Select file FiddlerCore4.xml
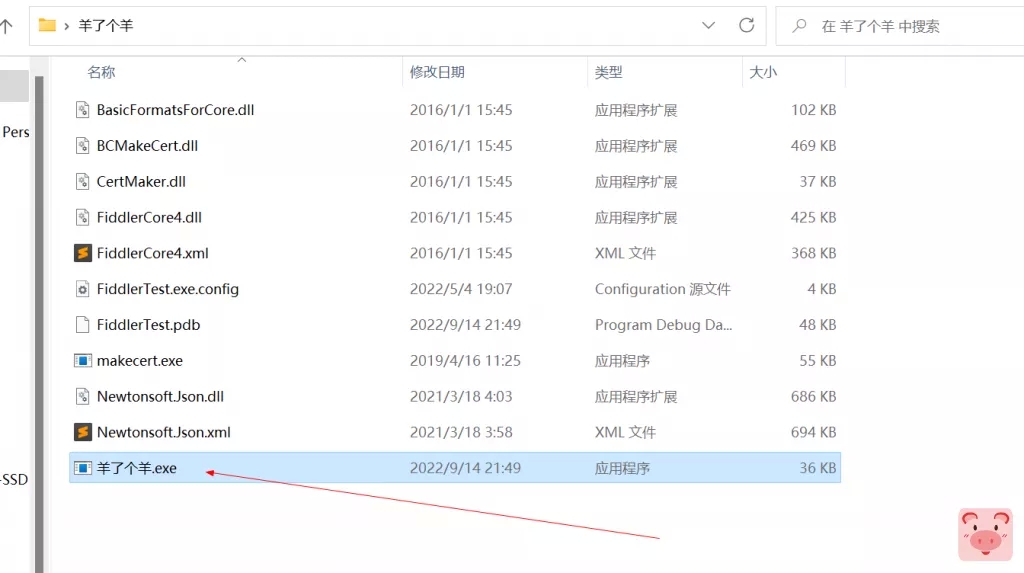Image resolution: width=1024 pixels, height=573 pixels. coord(152,253)
